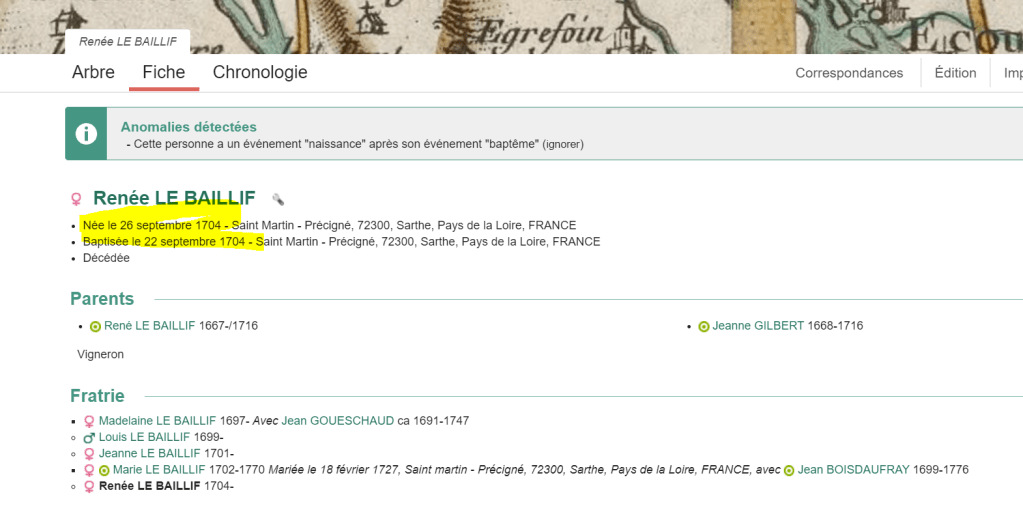Click the female symbol before the Renée LE BAILLIF heading
The width and height of the screenshot is (1023, 512).
76,199
